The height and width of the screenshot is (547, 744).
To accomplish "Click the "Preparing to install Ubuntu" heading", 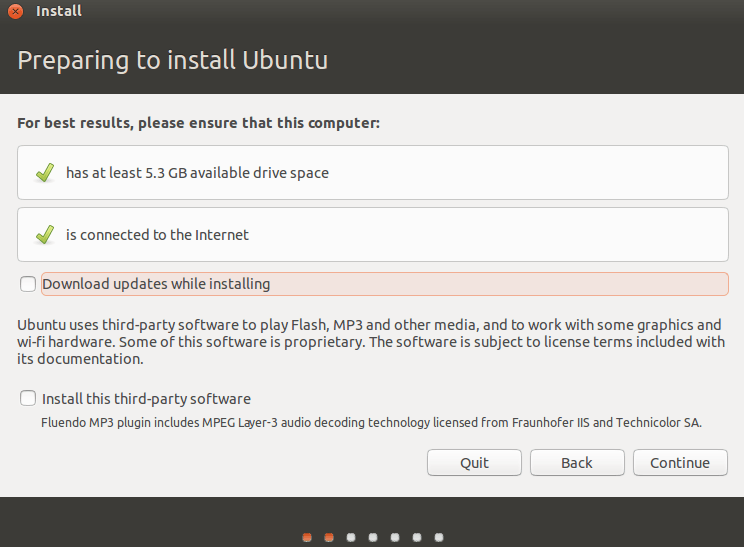I will coord(173,60).
